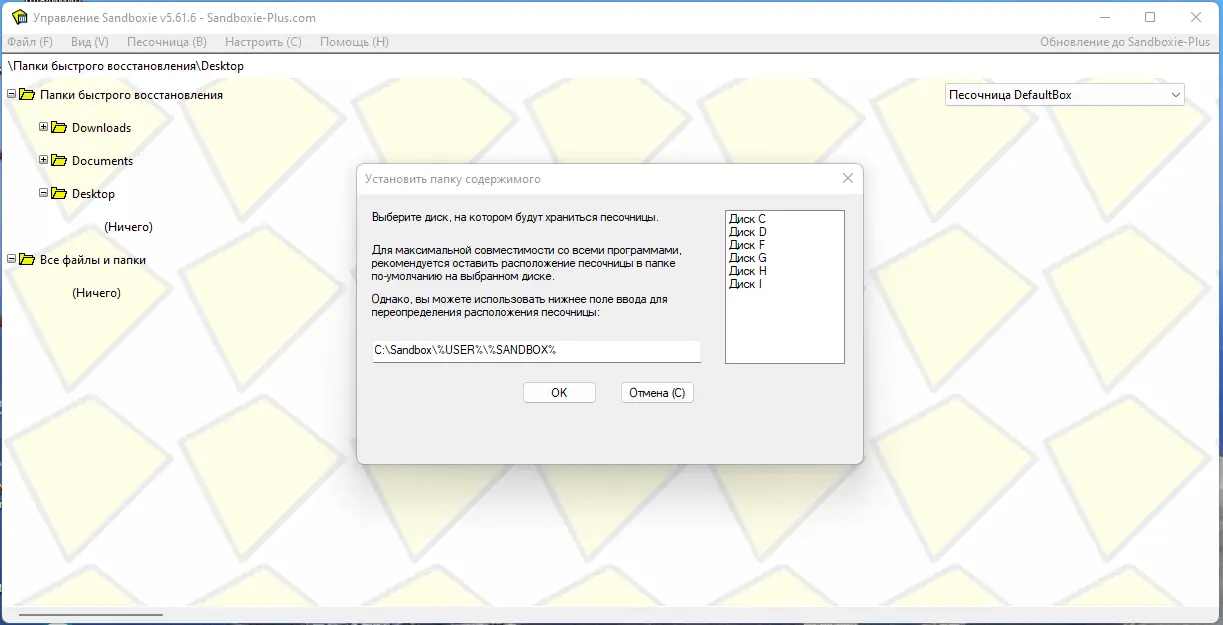This screenshot has height=625, width=1223.
Task: Click the folder icon beside Папки быстрого восстановления
Action: coord(27,95)
